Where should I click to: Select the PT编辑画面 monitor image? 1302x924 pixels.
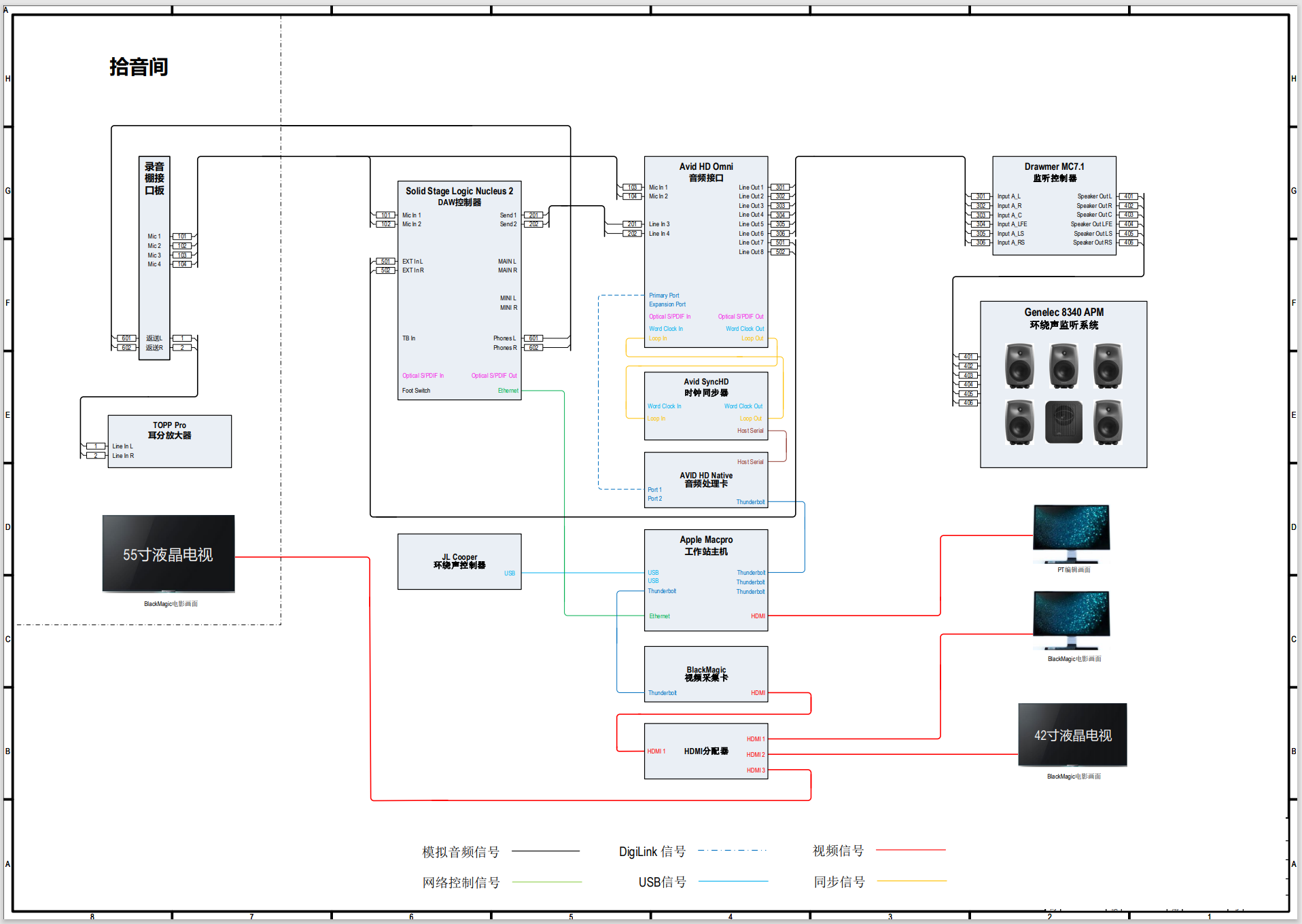point(1071,533)
